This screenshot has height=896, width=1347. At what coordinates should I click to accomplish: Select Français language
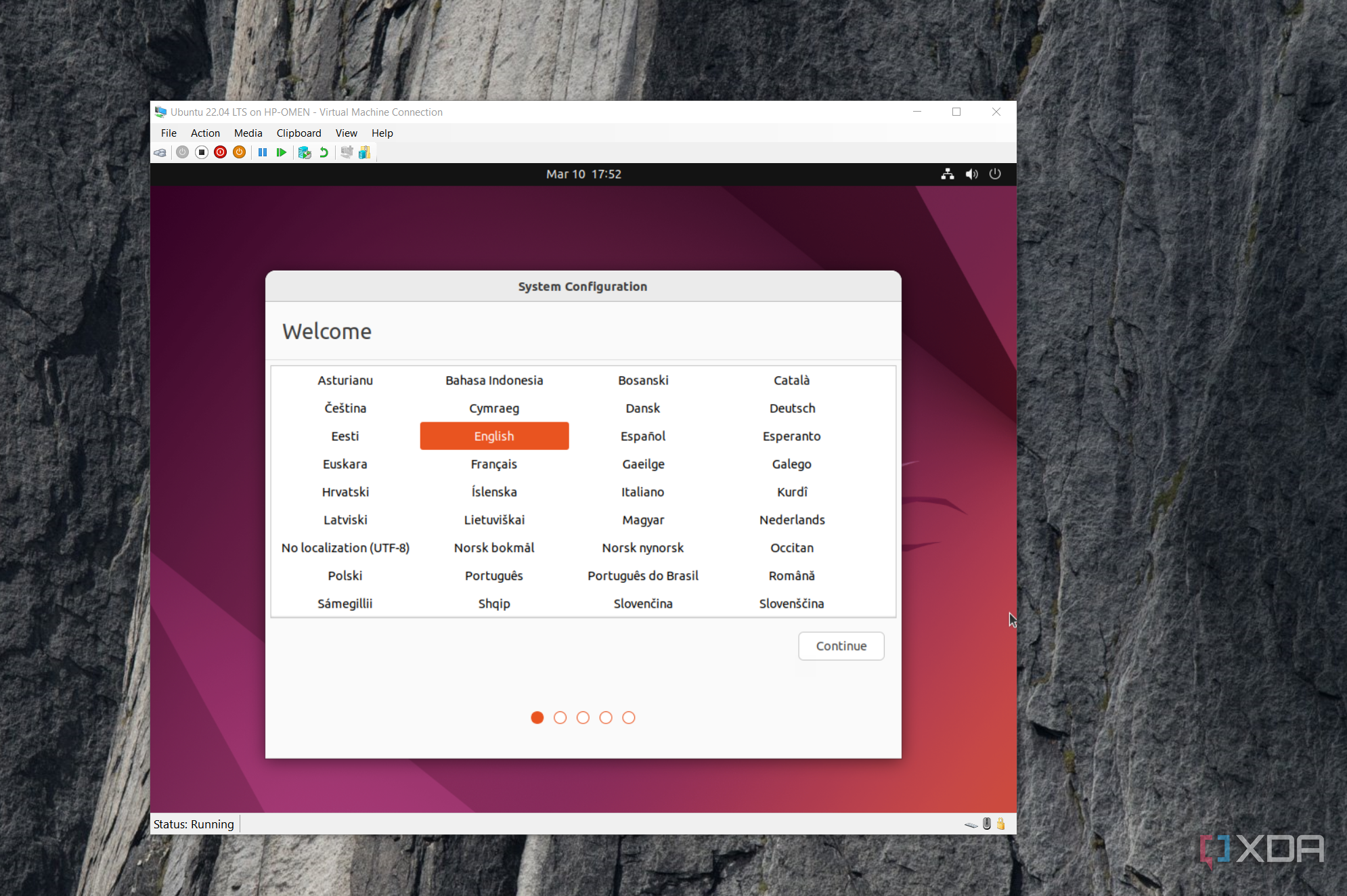tap(494, 464)
